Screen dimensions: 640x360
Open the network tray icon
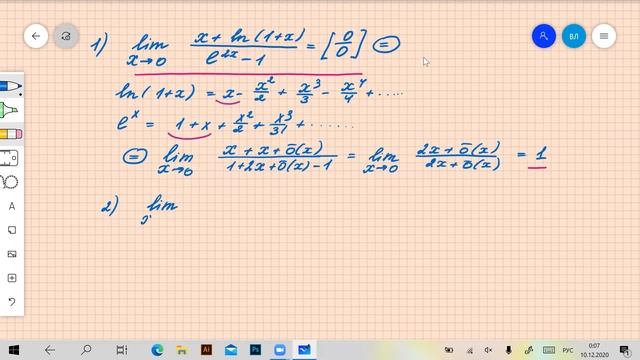pos(470,350)
